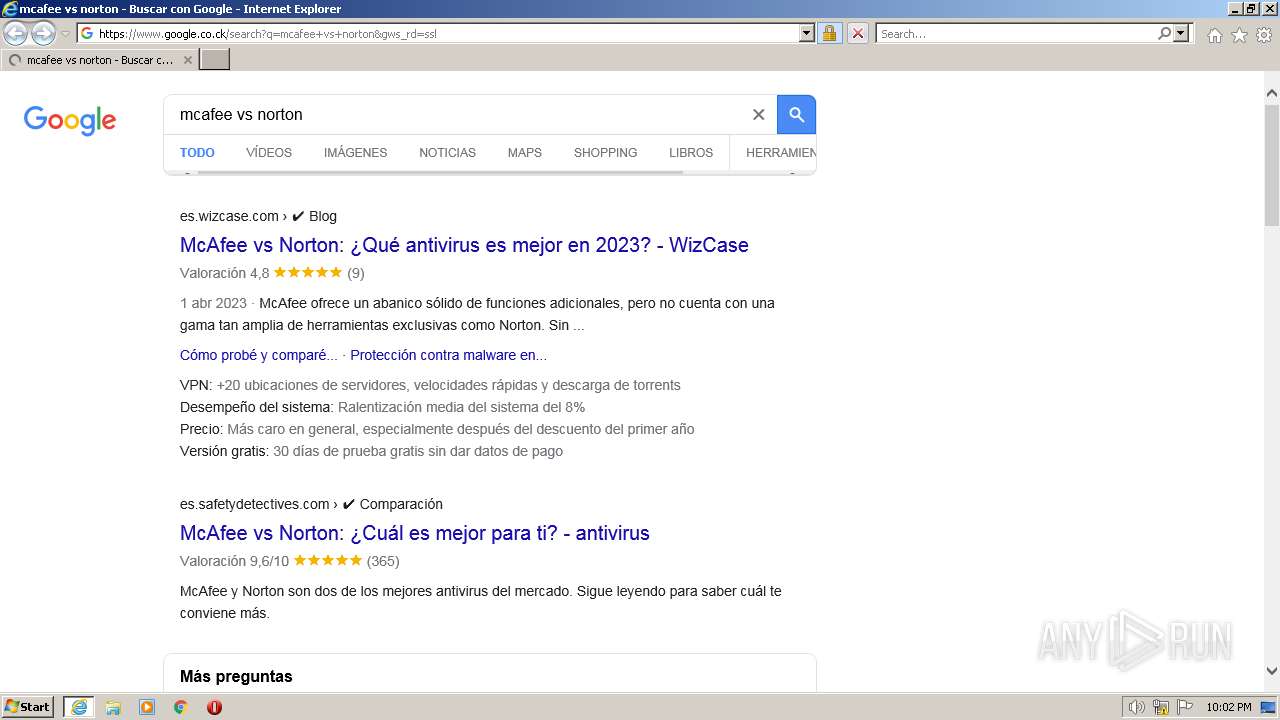Switch to the IMÁGENES tab
The image size is (1280, 720).
pyautogui.click(x=355, y=153)
